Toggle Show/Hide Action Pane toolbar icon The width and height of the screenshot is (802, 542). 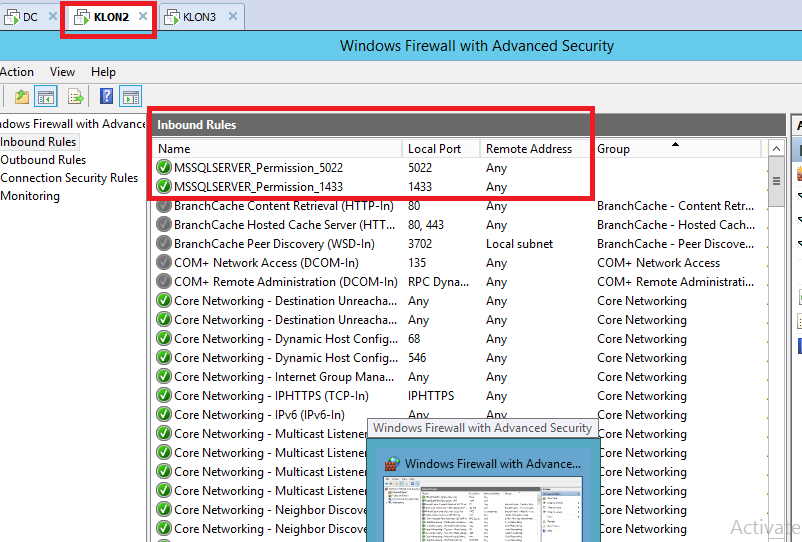pos(130,97)
